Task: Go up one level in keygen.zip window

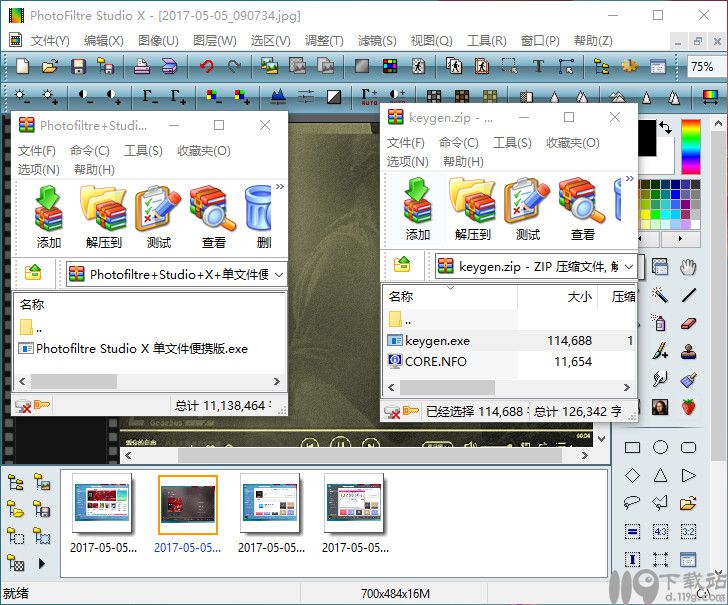Action: point(402,265)
